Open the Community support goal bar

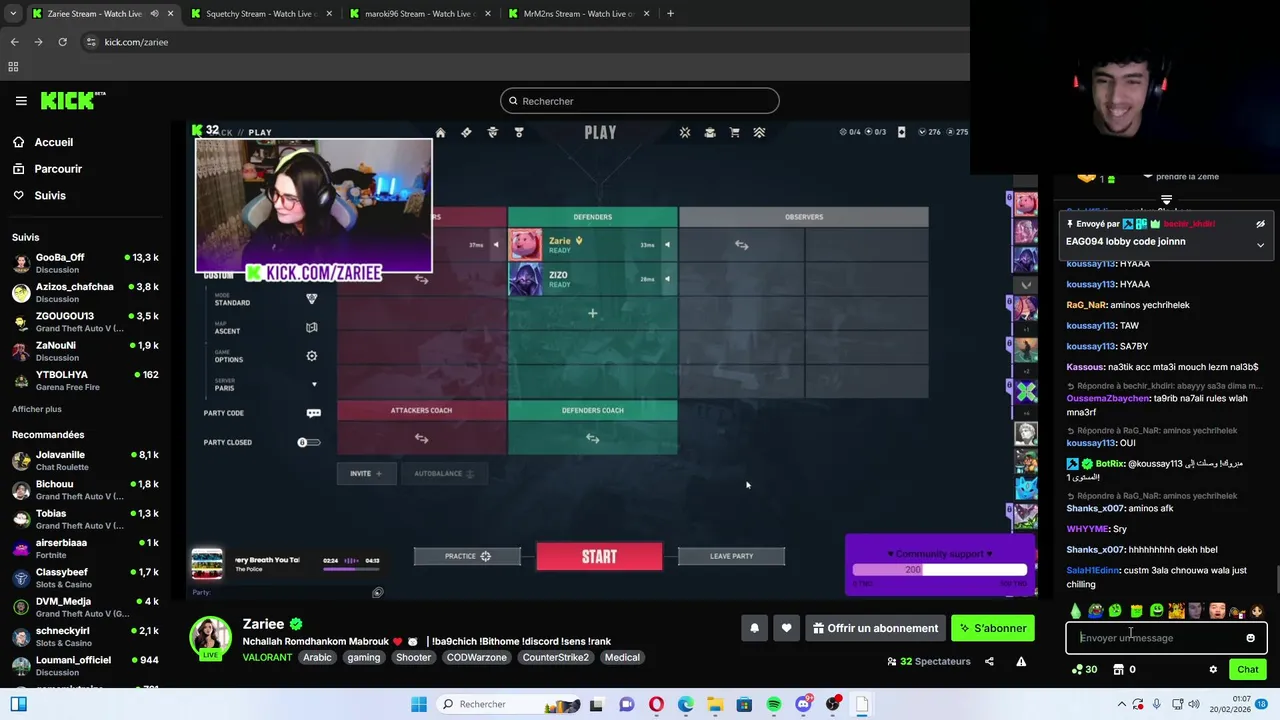tap(939, 566)
